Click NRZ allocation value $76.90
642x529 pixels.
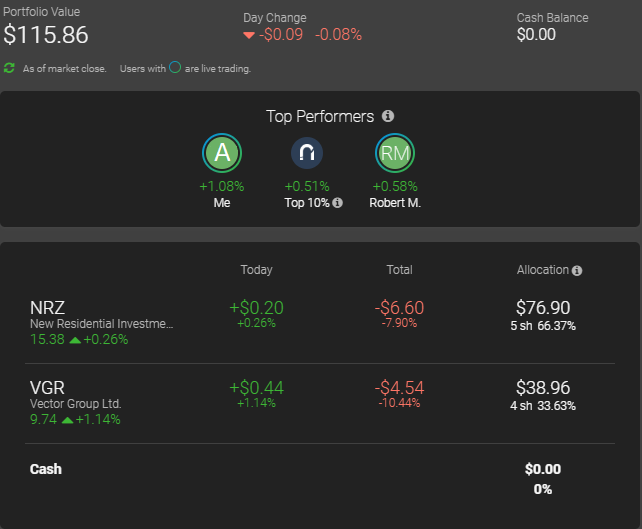(x=543, y=307)
